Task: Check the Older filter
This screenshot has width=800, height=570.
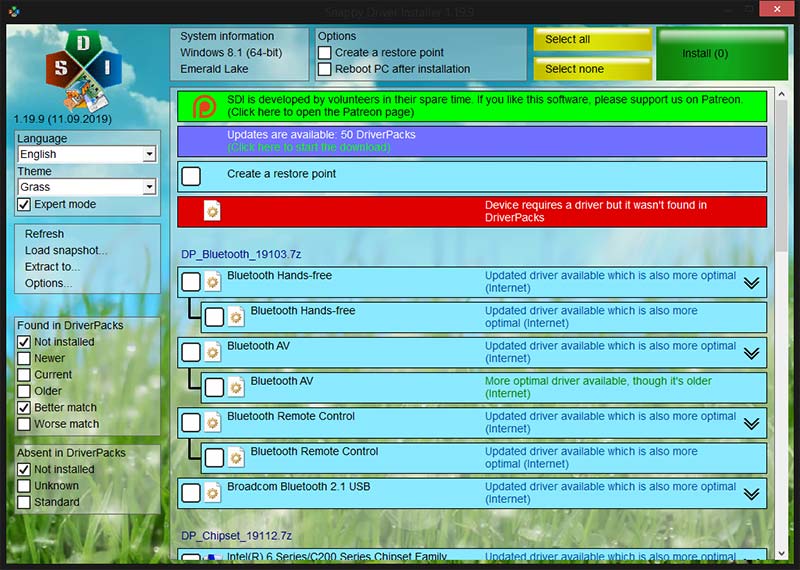Action: tap(24, 391)
